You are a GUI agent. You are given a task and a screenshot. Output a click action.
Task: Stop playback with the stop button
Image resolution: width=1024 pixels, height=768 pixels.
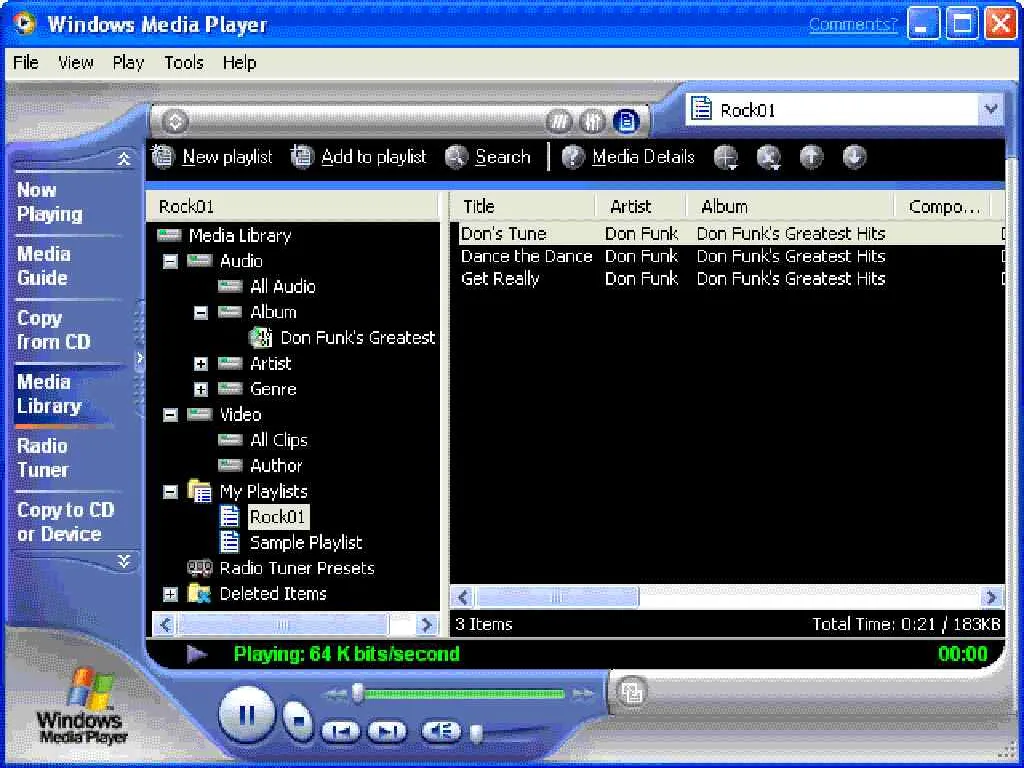[298, 721]
